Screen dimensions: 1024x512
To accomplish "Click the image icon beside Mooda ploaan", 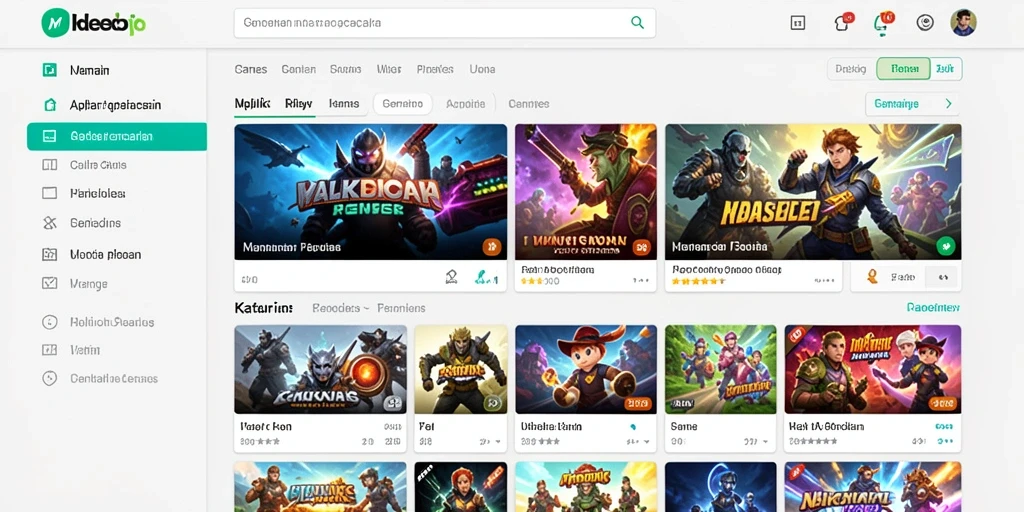I will [x=49, y=255].
